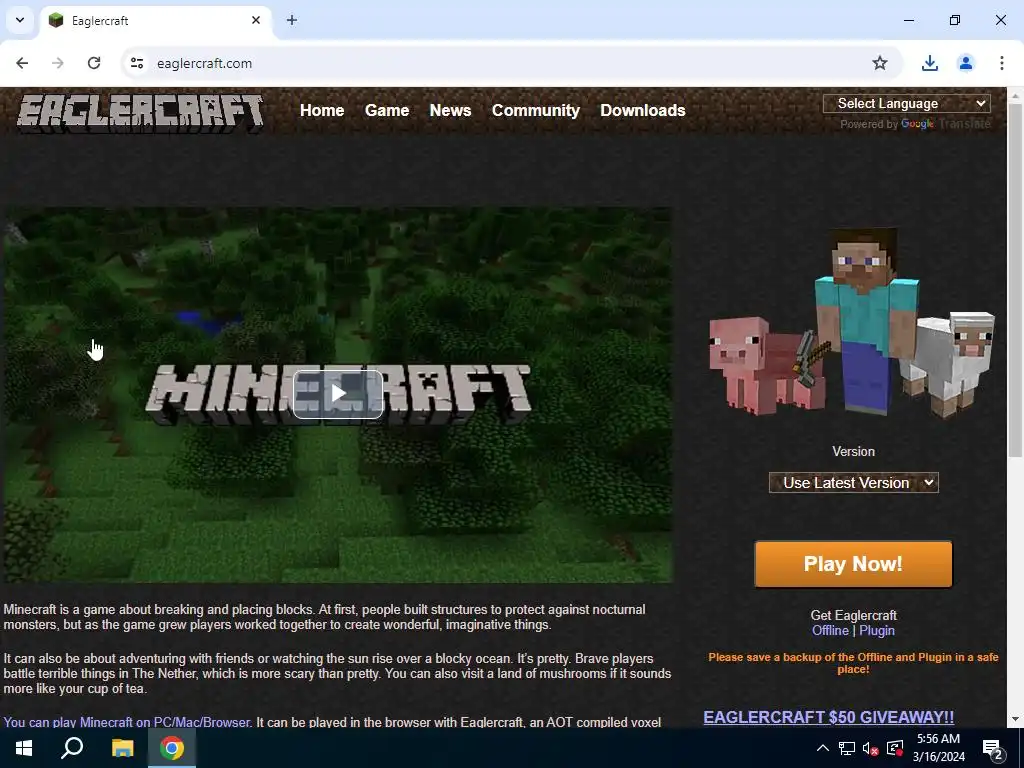
Task: Close the Eaglercraft tab
Action: 256,20
